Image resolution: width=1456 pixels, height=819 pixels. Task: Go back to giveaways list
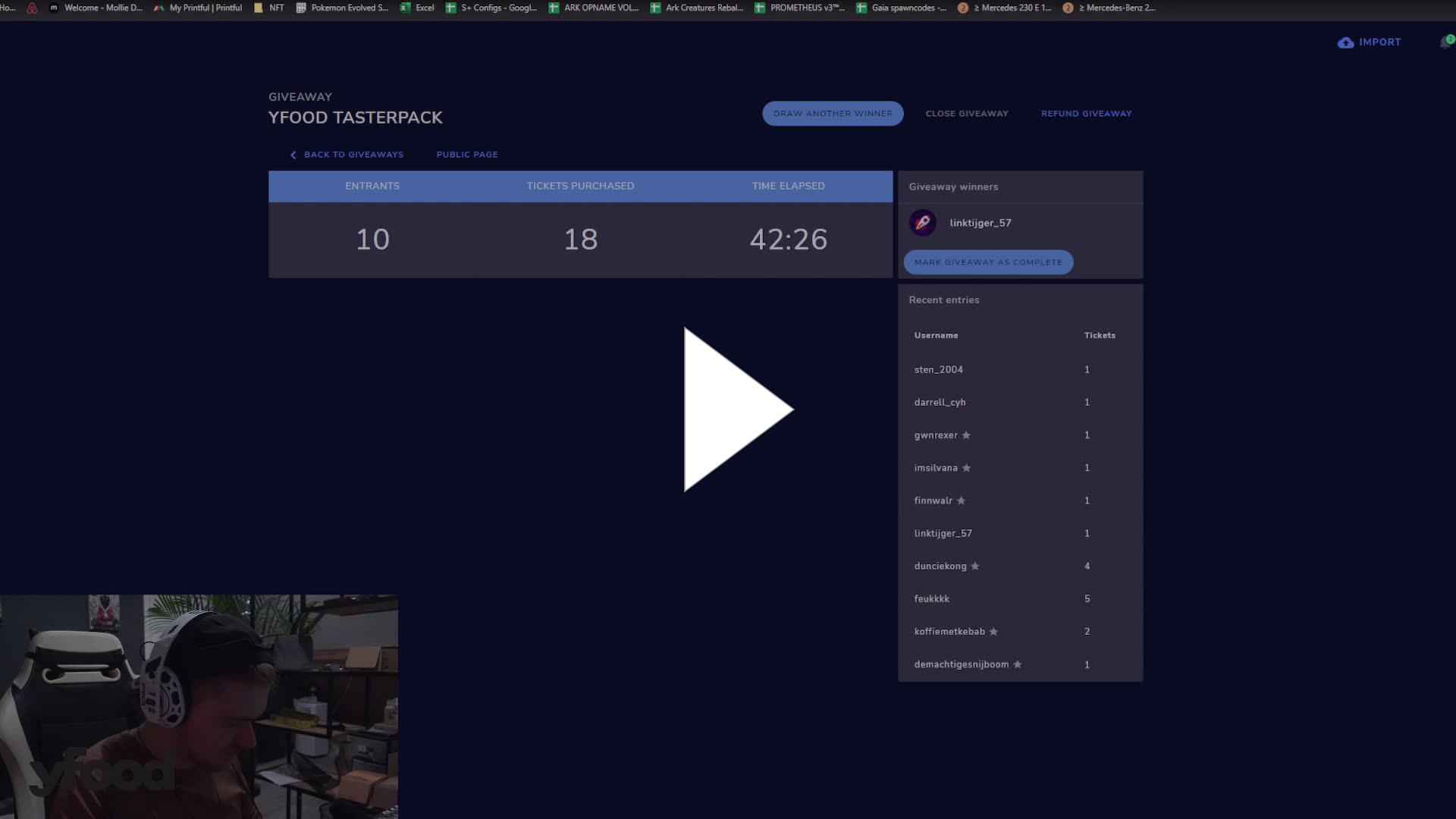point(353,154)
